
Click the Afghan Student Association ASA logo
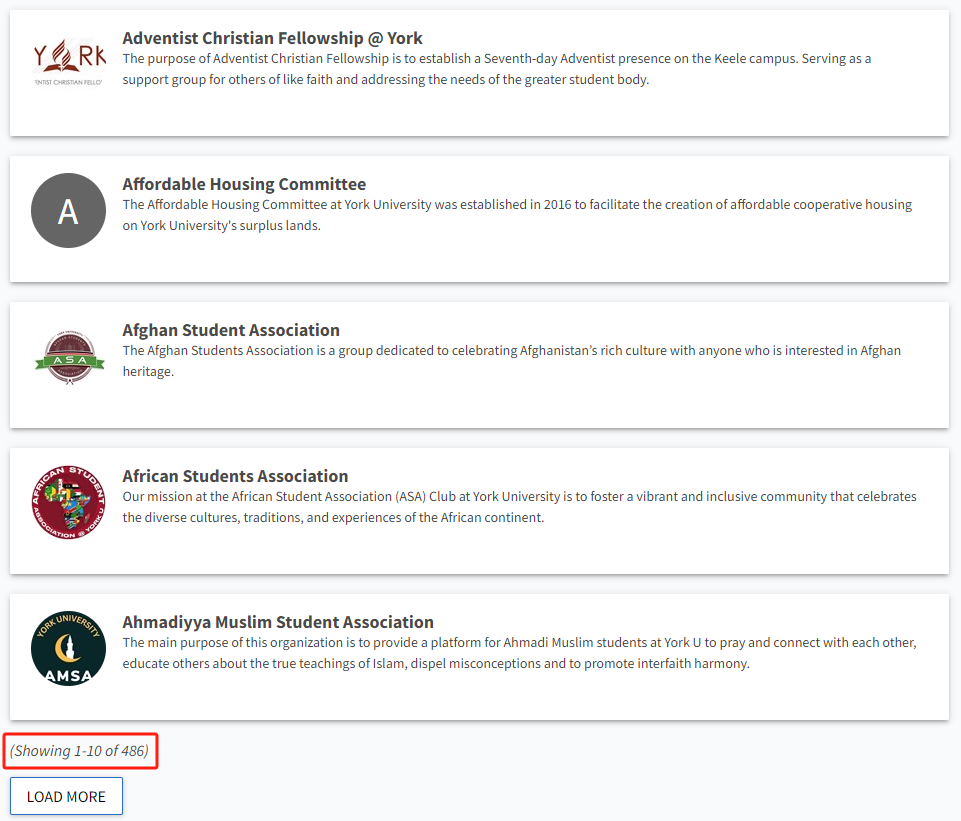pyautogui.click(x=69, y=357)
